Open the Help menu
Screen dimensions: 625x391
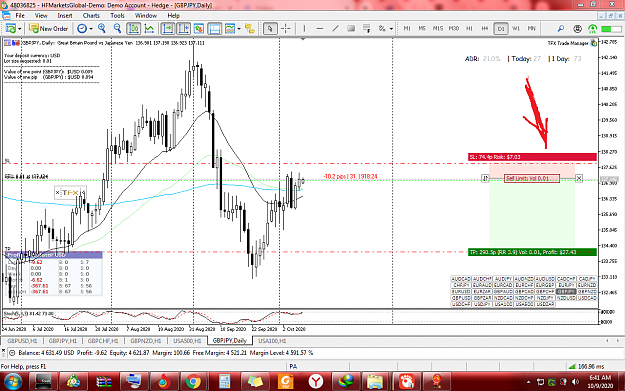[173, 16]
